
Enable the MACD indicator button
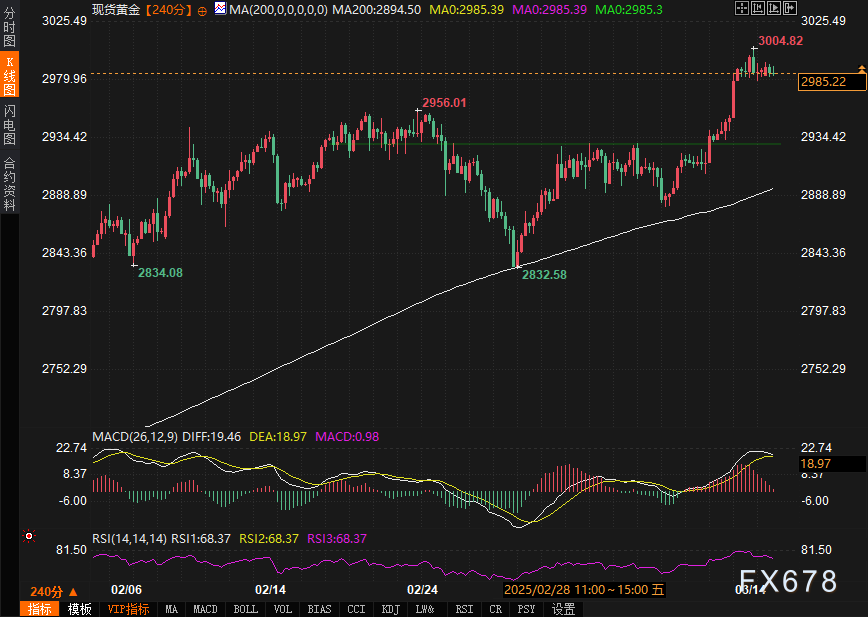click(x=205, y=608)
